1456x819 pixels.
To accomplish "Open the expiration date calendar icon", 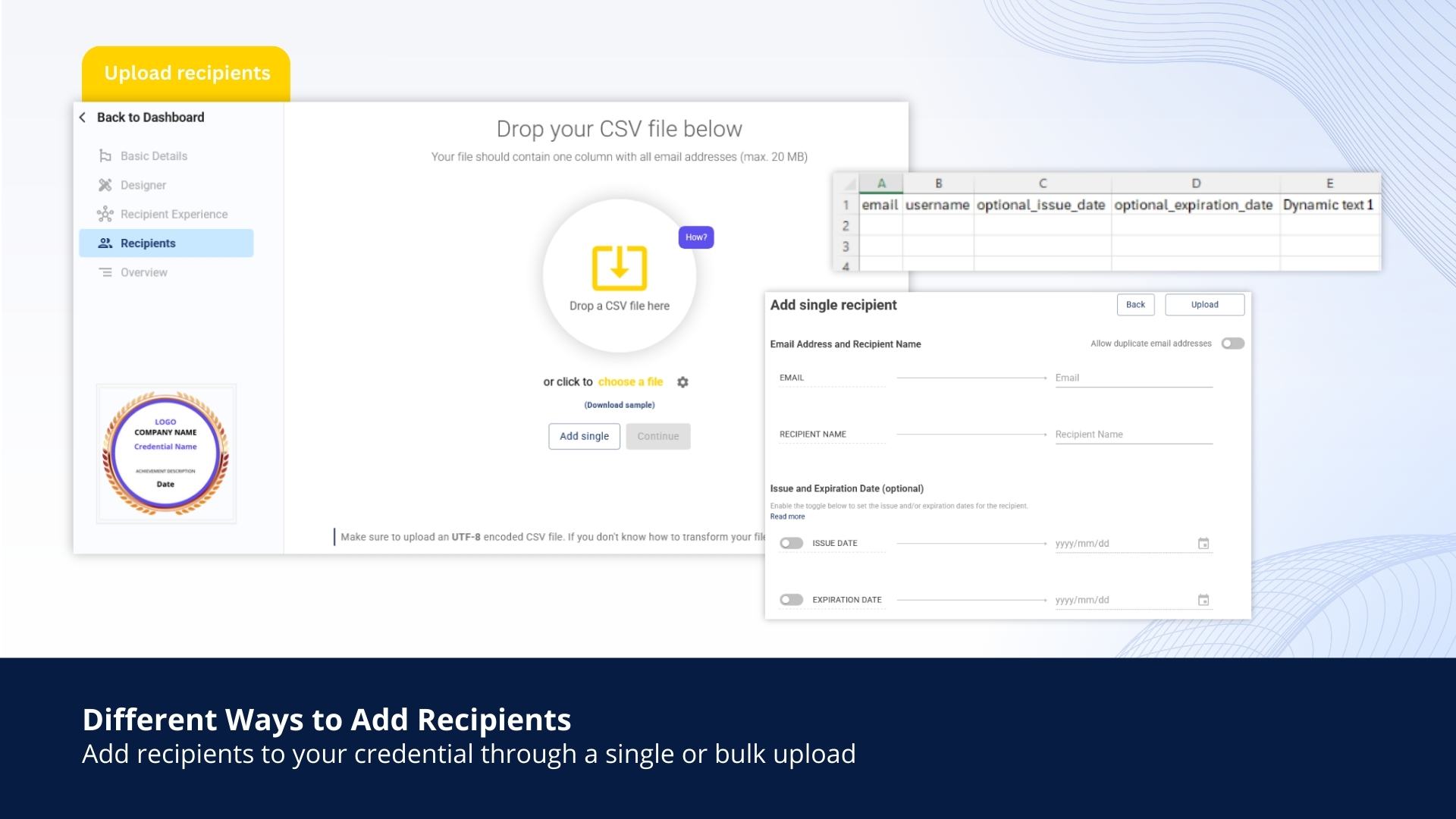I will pos(1203,600).
